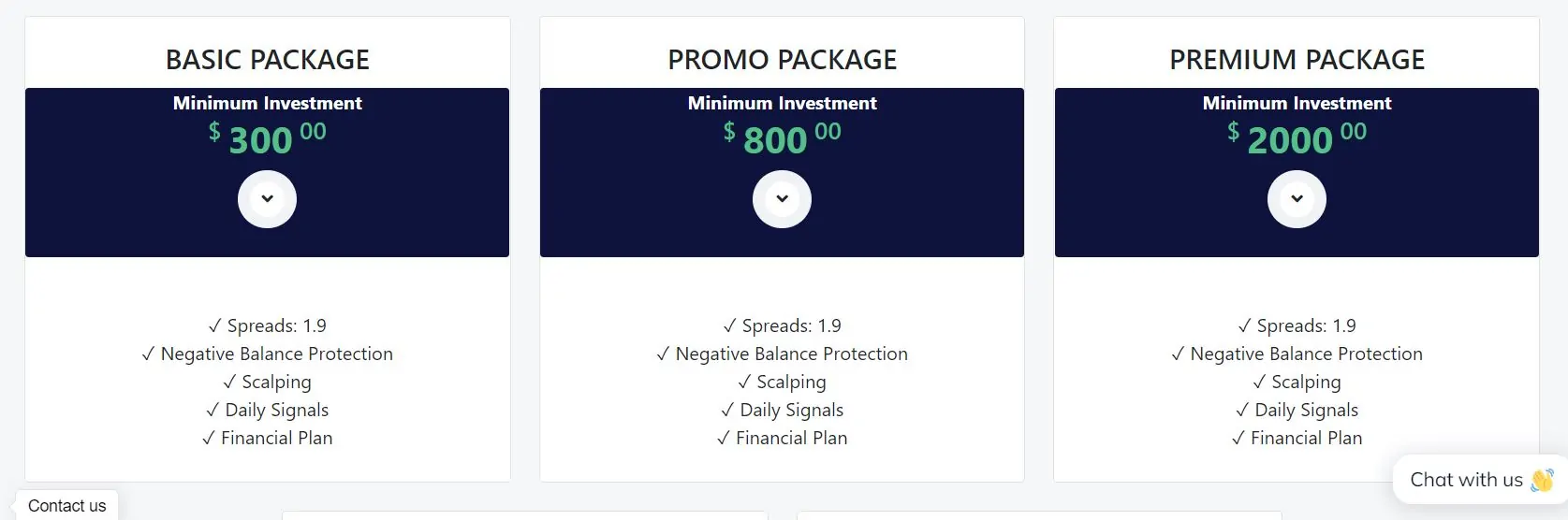Click the waving hand chat icon

click(1542, 480)
